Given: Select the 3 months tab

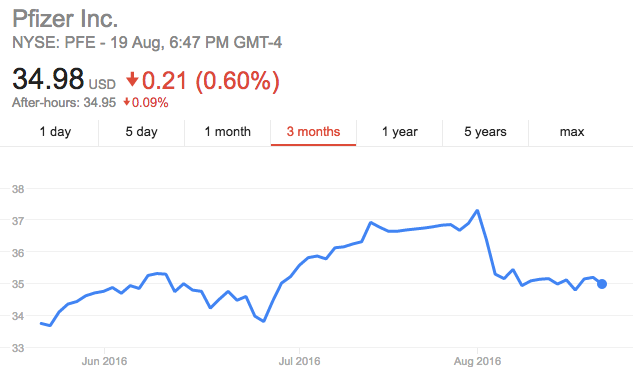Looking at the screenshot, I should pos(313,132).
